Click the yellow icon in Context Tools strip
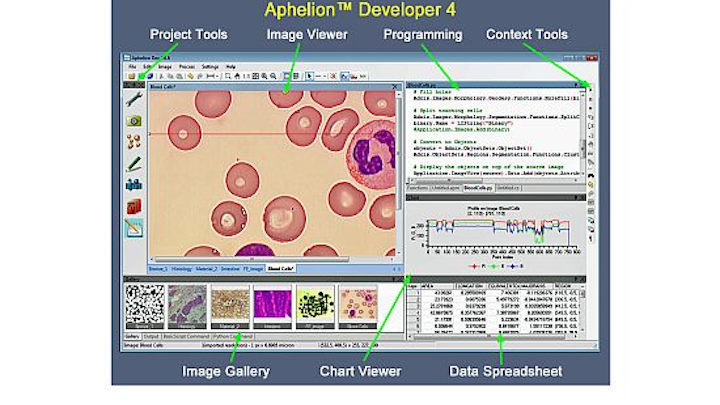 591,185
